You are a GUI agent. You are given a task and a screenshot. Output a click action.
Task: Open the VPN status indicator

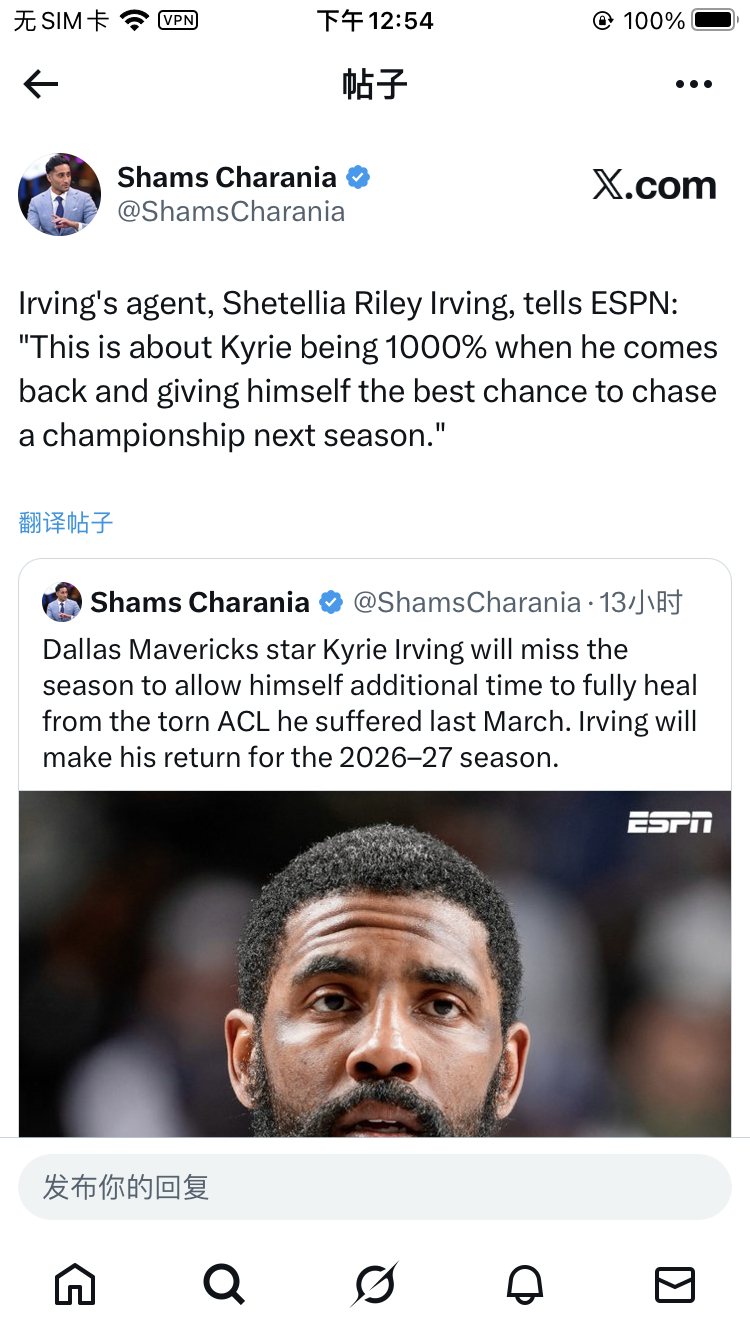177,19
